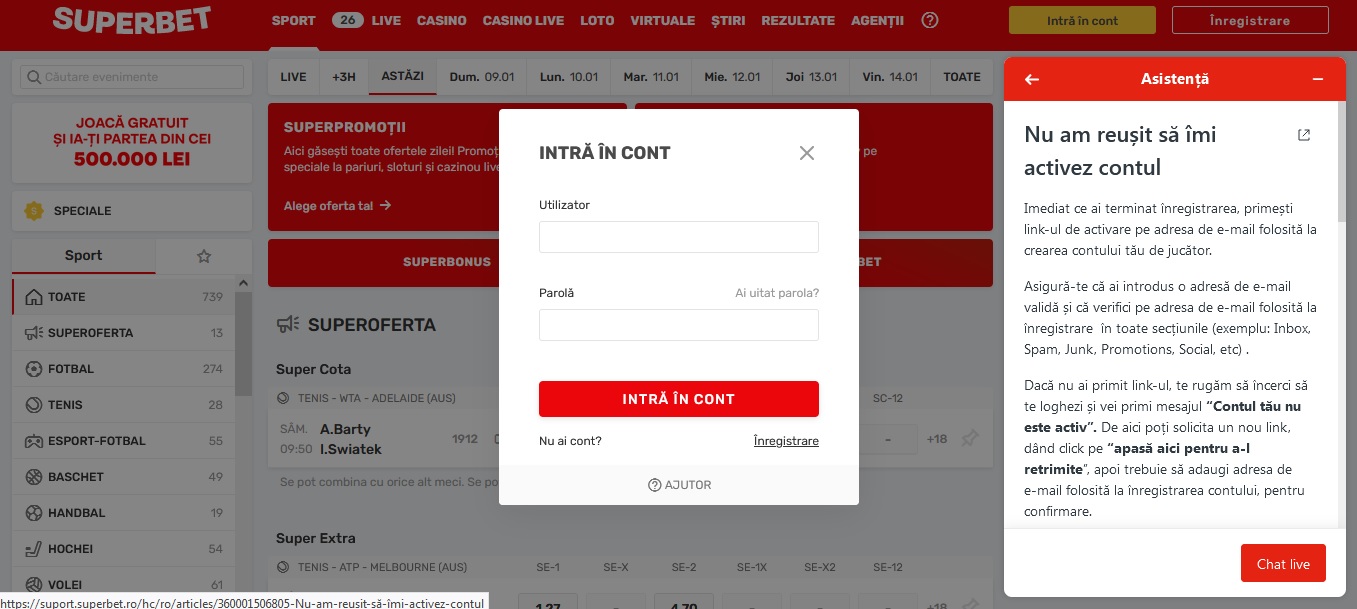This screenshot has width=1357, height=609.
Task: Open the SPECIALE section
Action: [x=132, y=211]
